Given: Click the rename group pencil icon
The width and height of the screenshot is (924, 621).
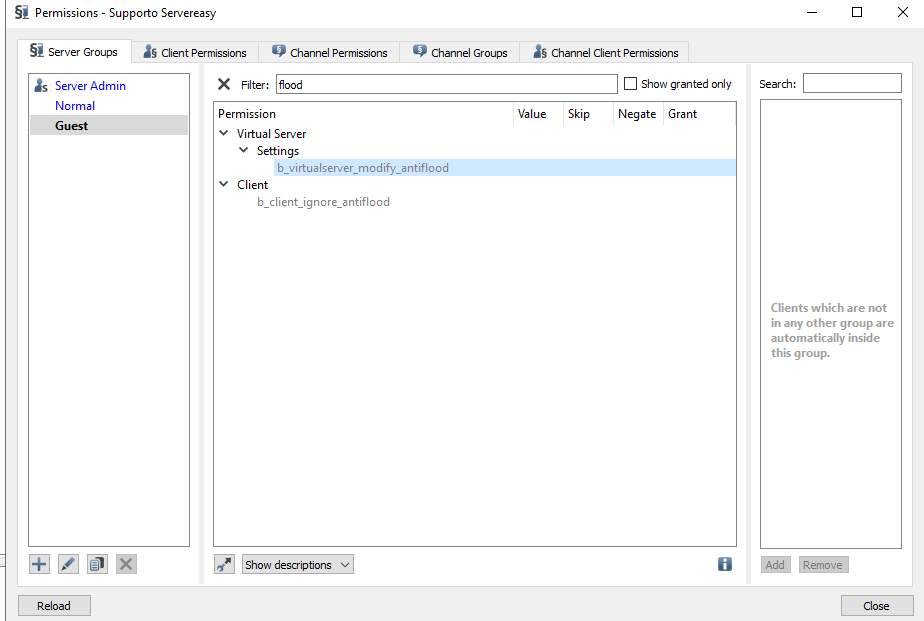Looking at the screenshot, I should [x=68, y=564].
